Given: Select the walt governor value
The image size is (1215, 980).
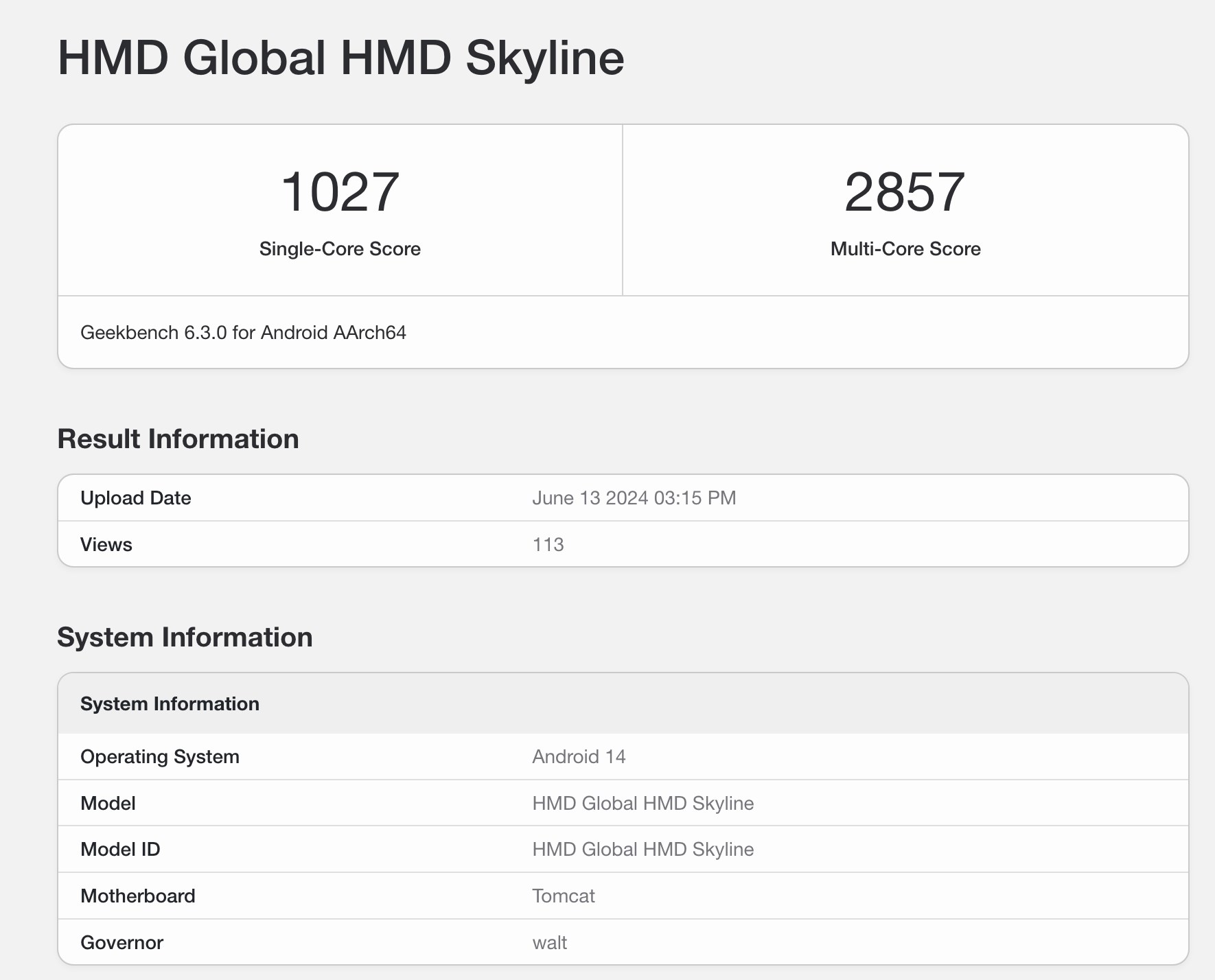Looking at the screenshot, I should click(x=549, y=943).
